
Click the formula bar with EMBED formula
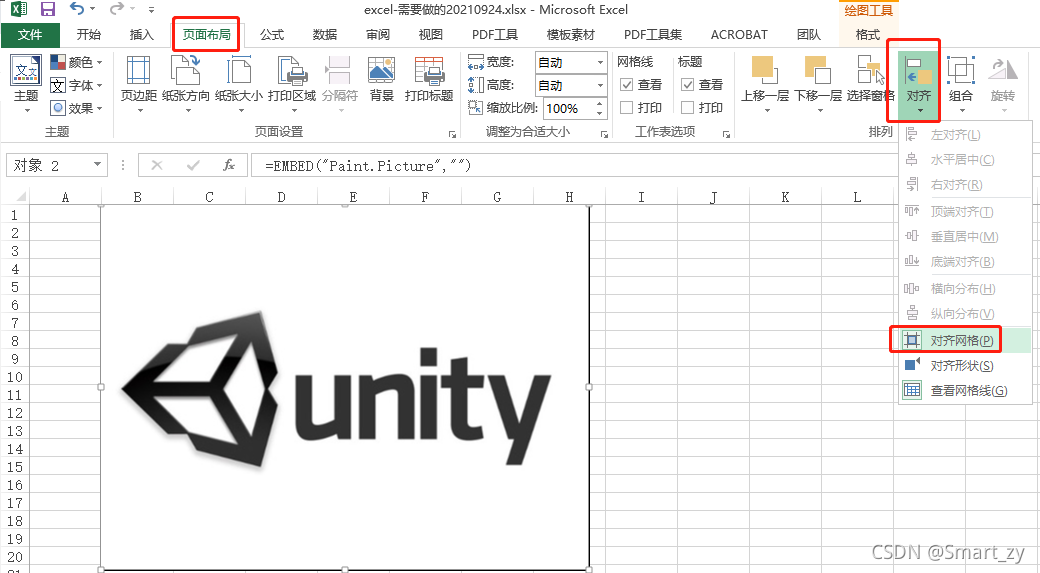[574, 165]
